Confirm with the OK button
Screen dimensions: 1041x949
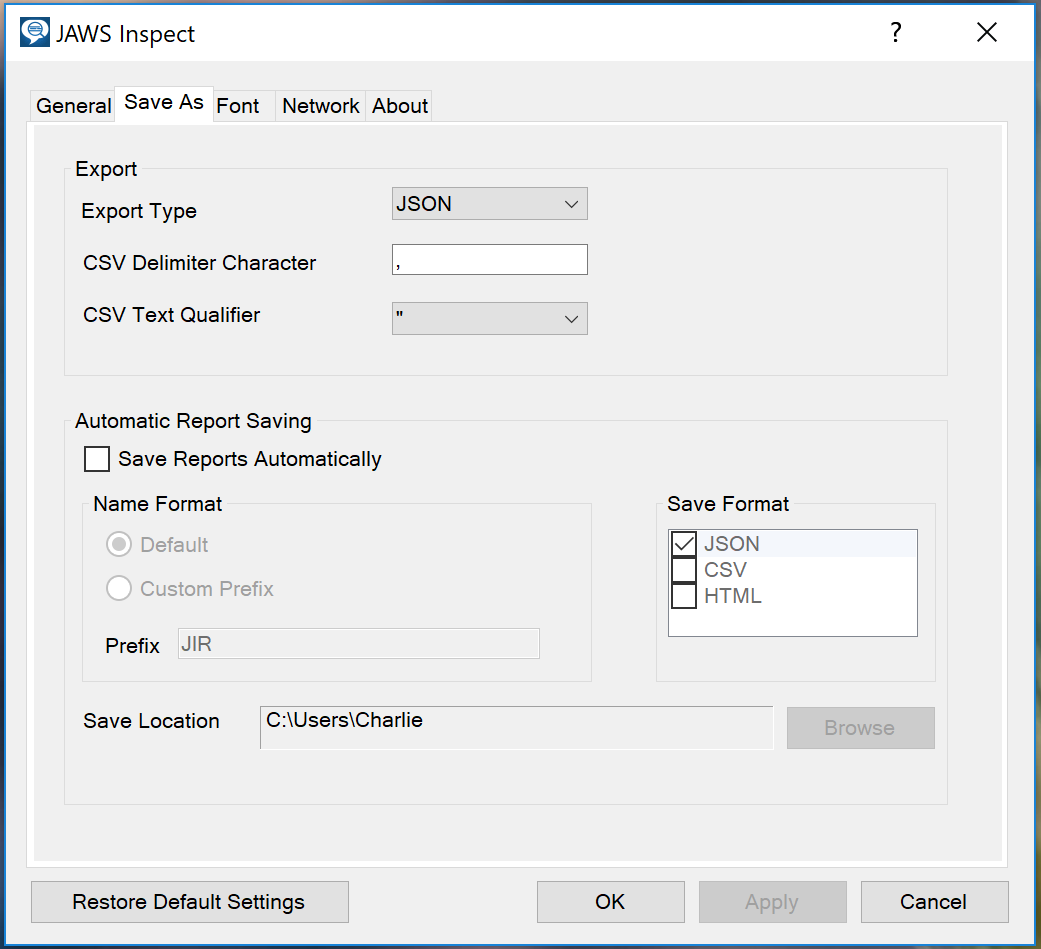pos(610,902)
